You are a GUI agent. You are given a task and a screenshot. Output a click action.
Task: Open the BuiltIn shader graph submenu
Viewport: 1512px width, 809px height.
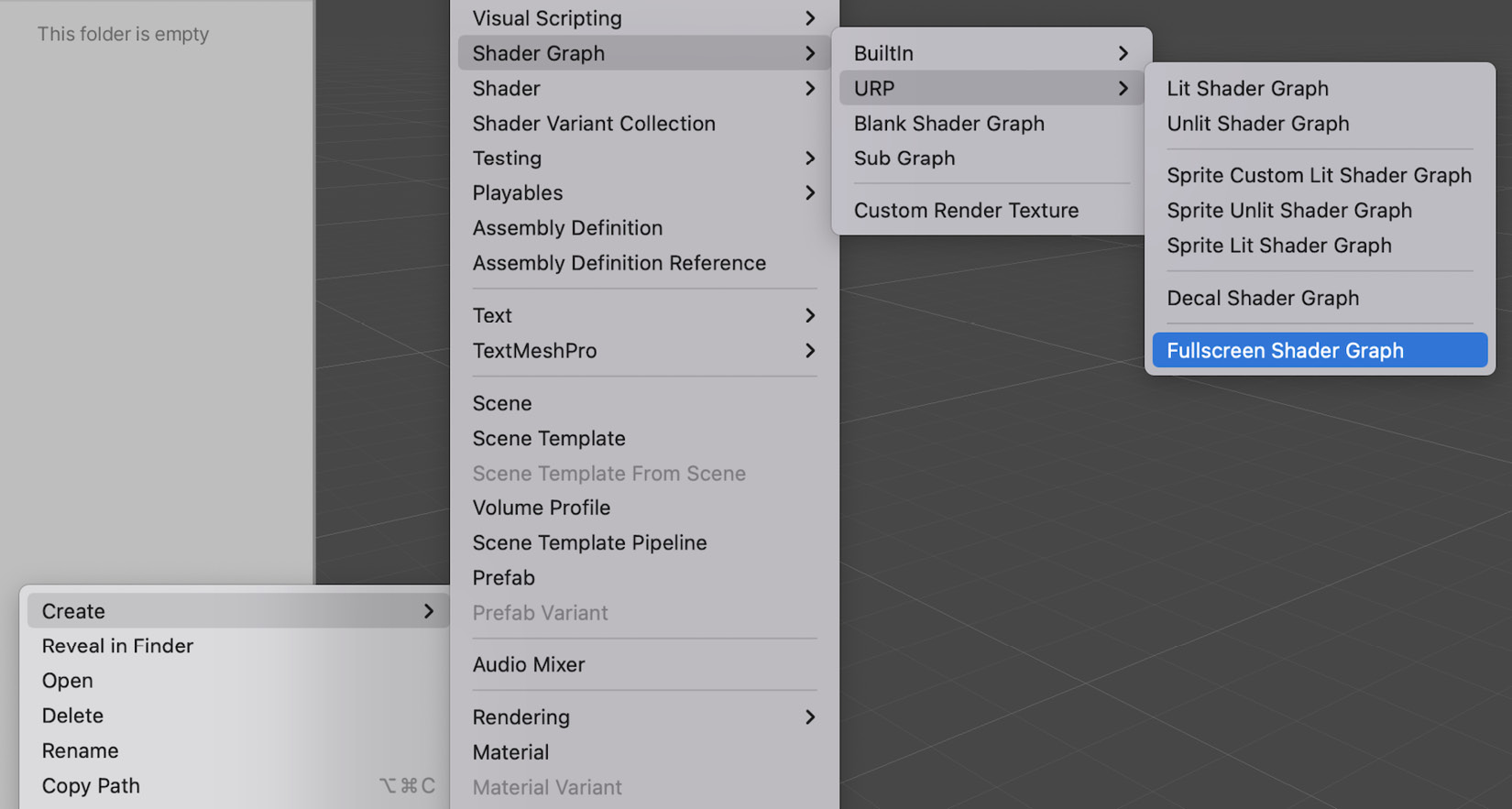pos(992,53)
